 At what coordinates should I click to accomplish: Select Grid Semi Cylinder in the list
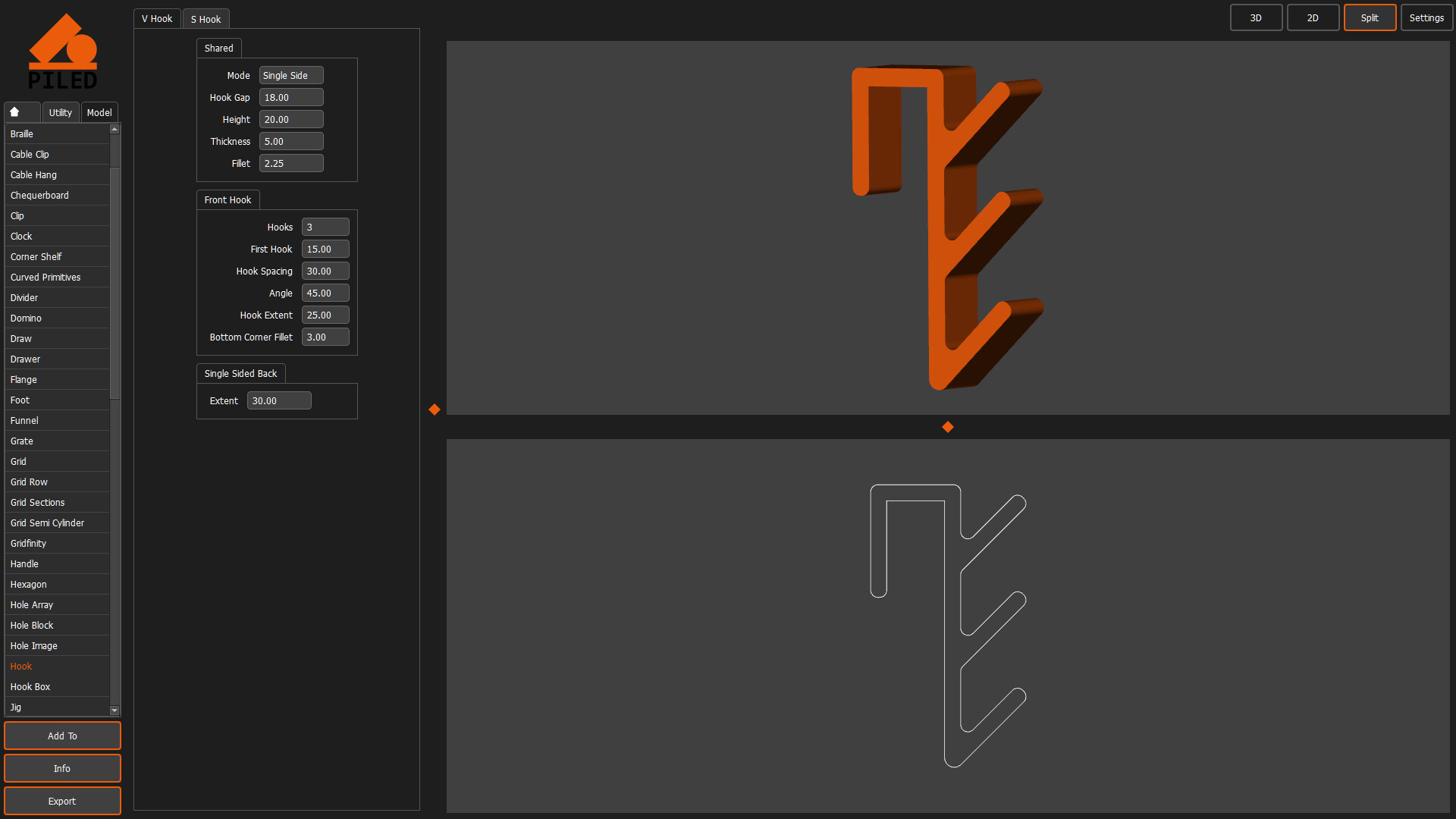click(x=57, y=523)
